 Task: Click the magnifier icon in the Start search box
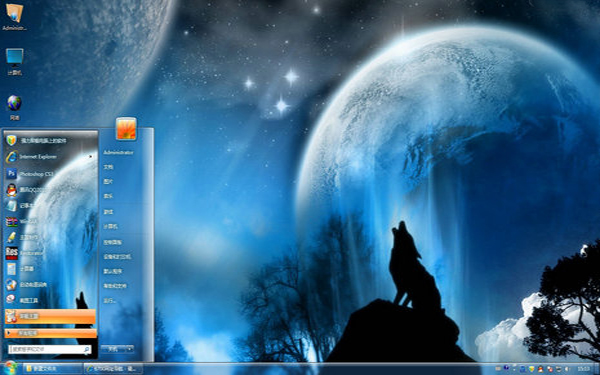pyautogui.click(x=87, y=349)
